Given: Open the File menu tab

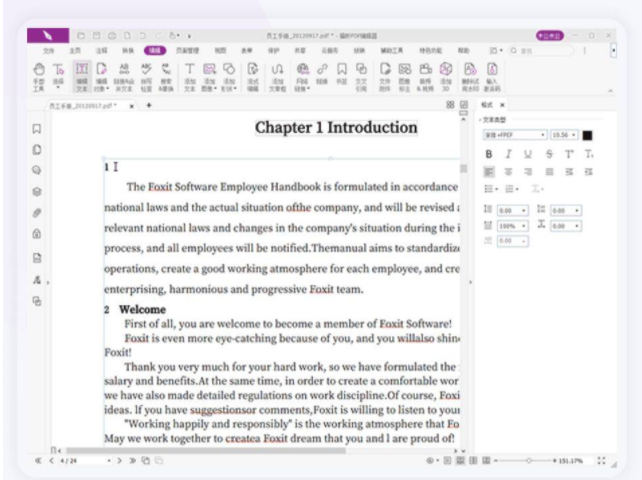Looking at the screenshot, I should coord(48,51).
